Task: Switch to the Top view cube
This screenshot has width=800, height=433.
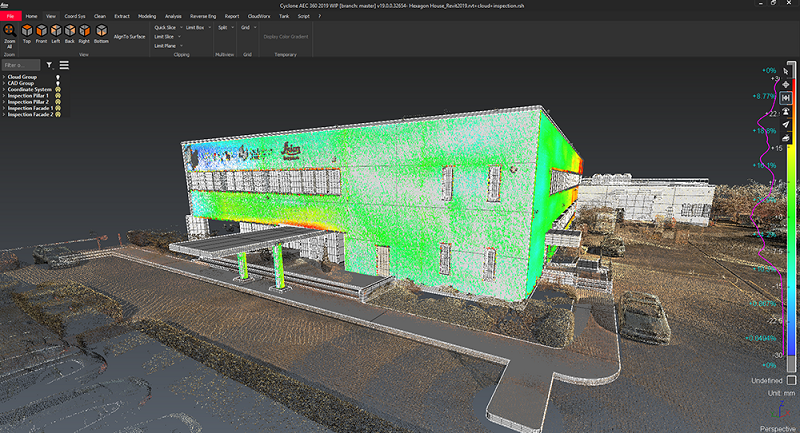Action: click(27, 30)
